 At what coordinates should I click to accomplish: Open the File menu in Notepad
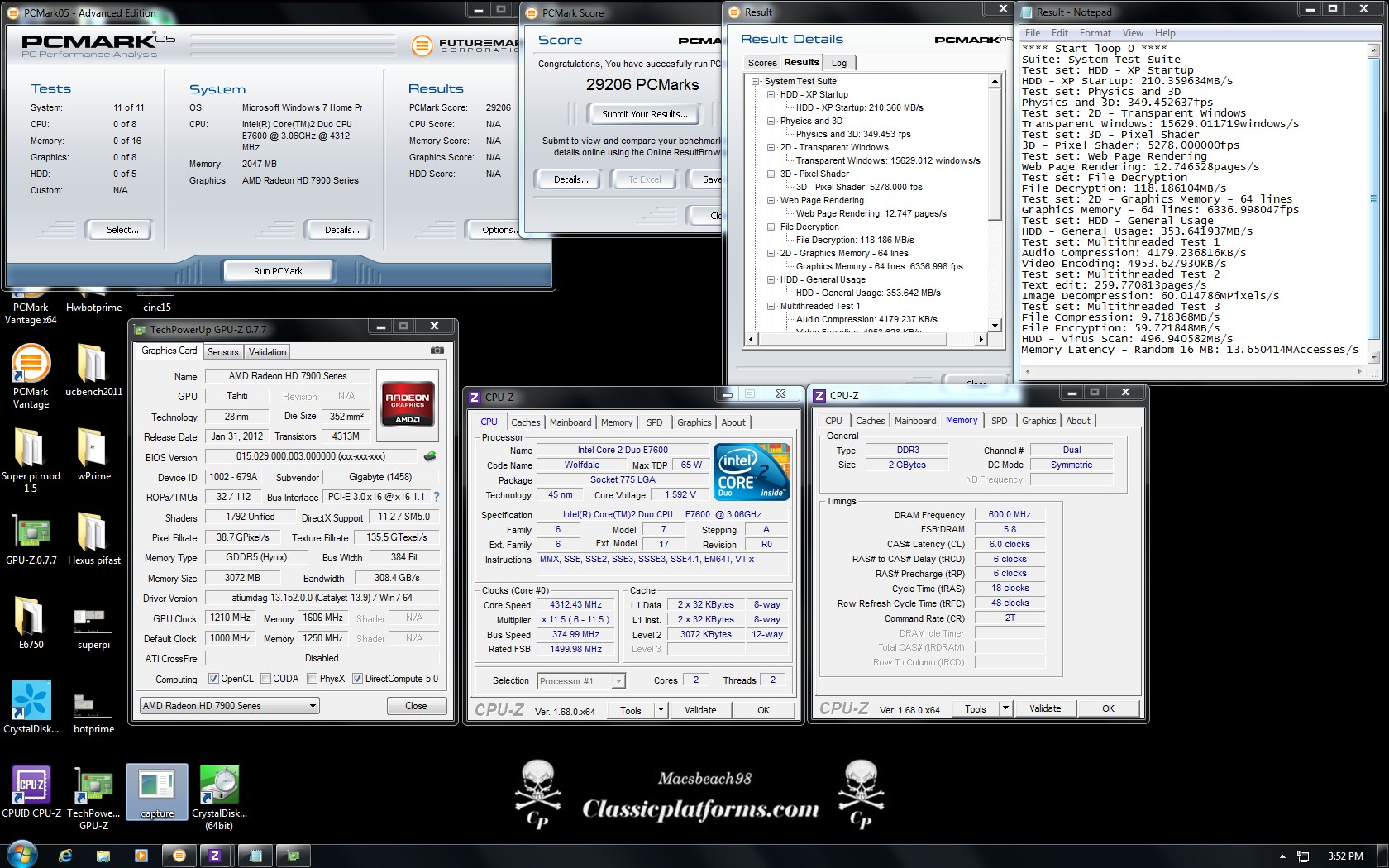click(1033, 33)
